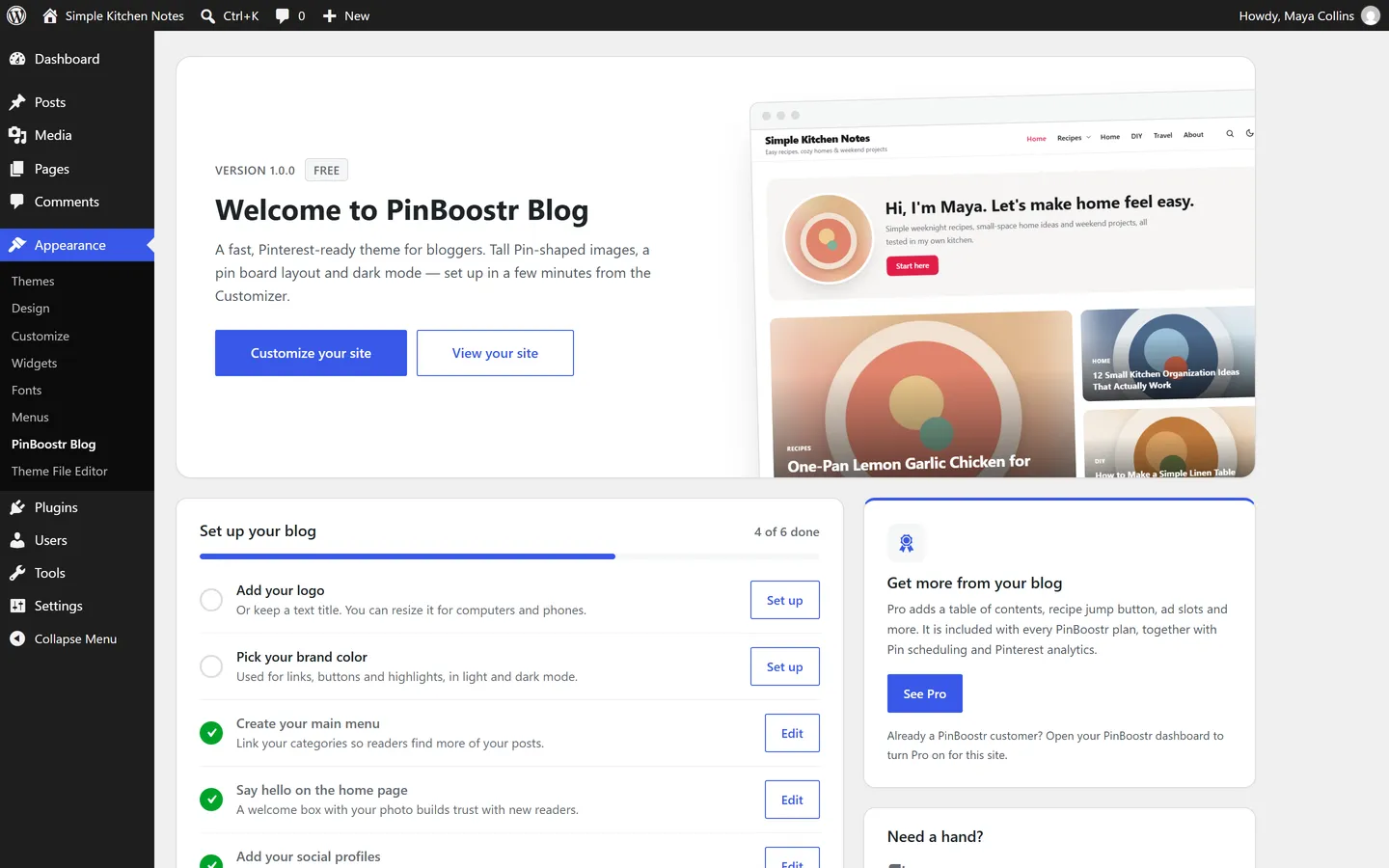This screenshot has width=1389, height=868.
Task: Click the Media library icon
Action: 17,135
